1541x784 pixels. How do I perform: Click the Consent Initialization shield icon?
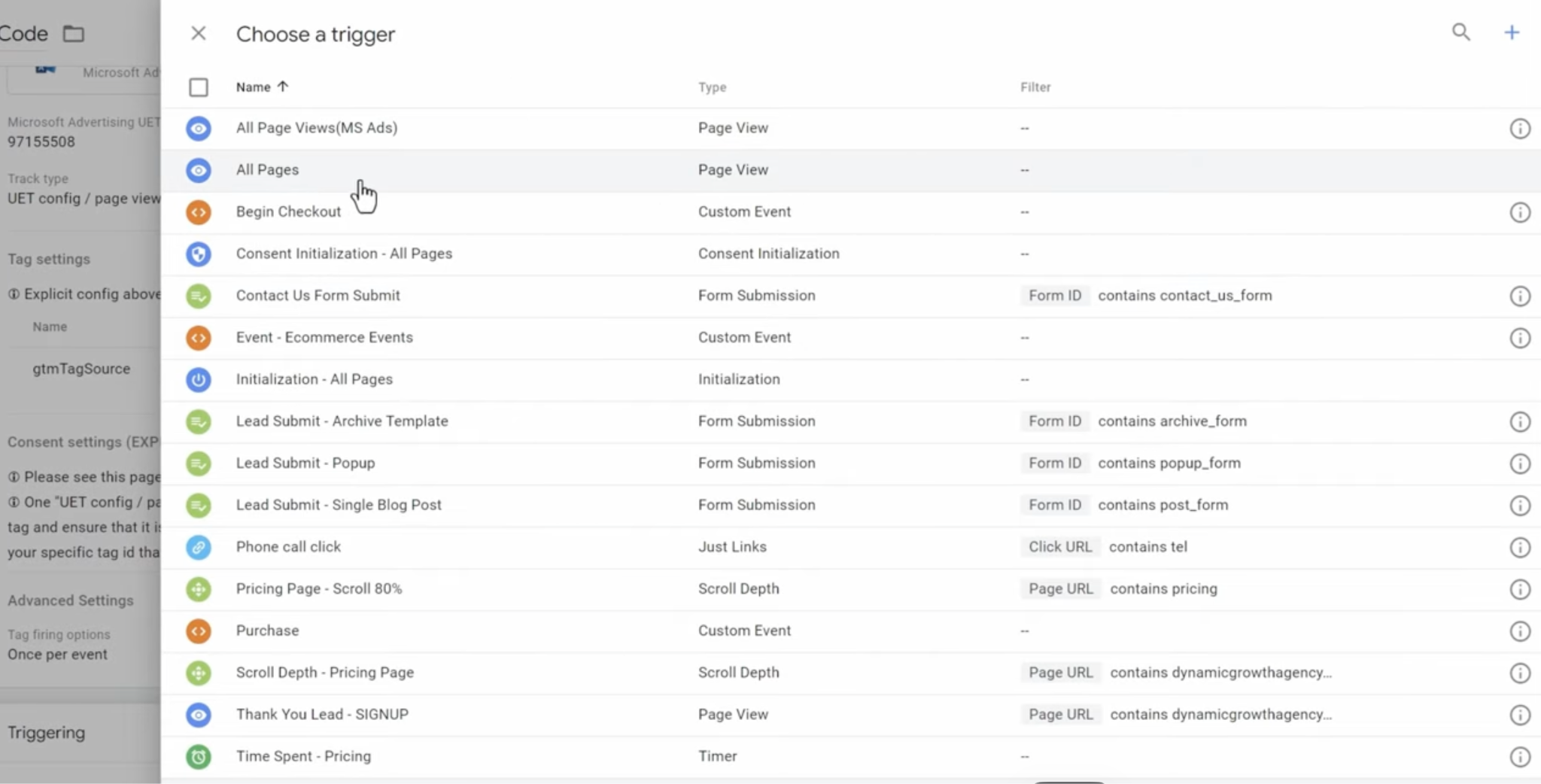199,254
